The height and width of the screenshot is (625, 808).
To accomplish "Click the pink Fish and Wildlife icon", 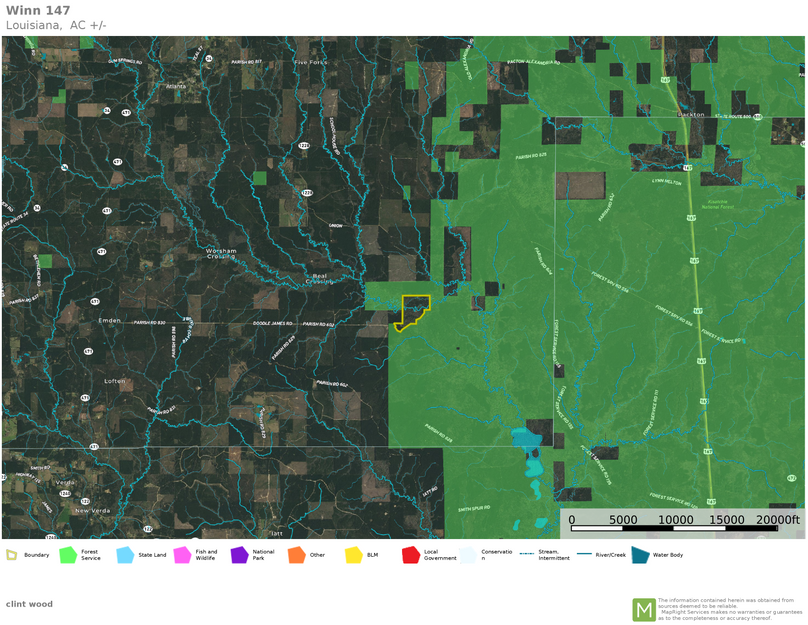I will [182, 554].
